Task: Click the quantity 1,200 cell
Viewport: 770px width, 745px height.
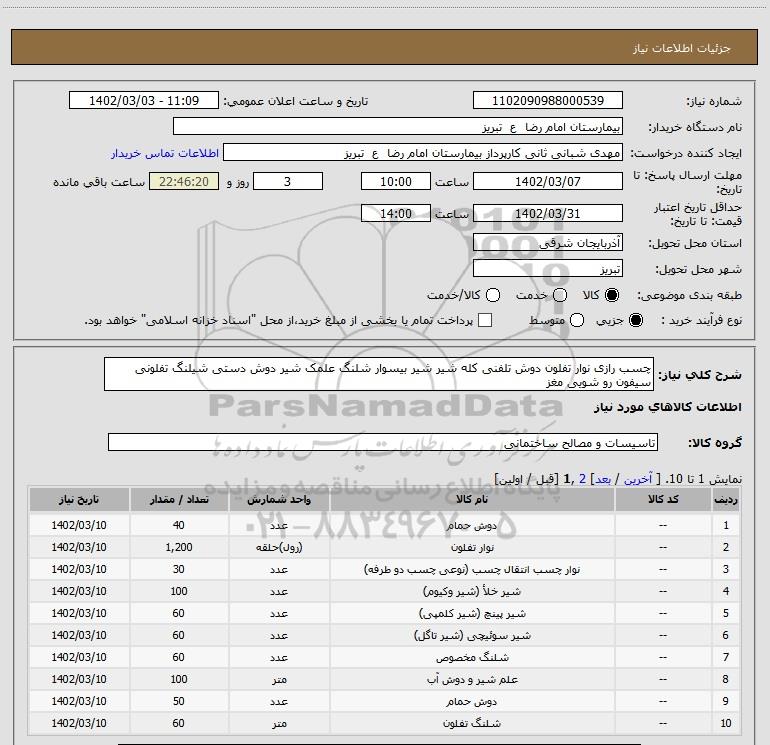Action: point(179,547)
